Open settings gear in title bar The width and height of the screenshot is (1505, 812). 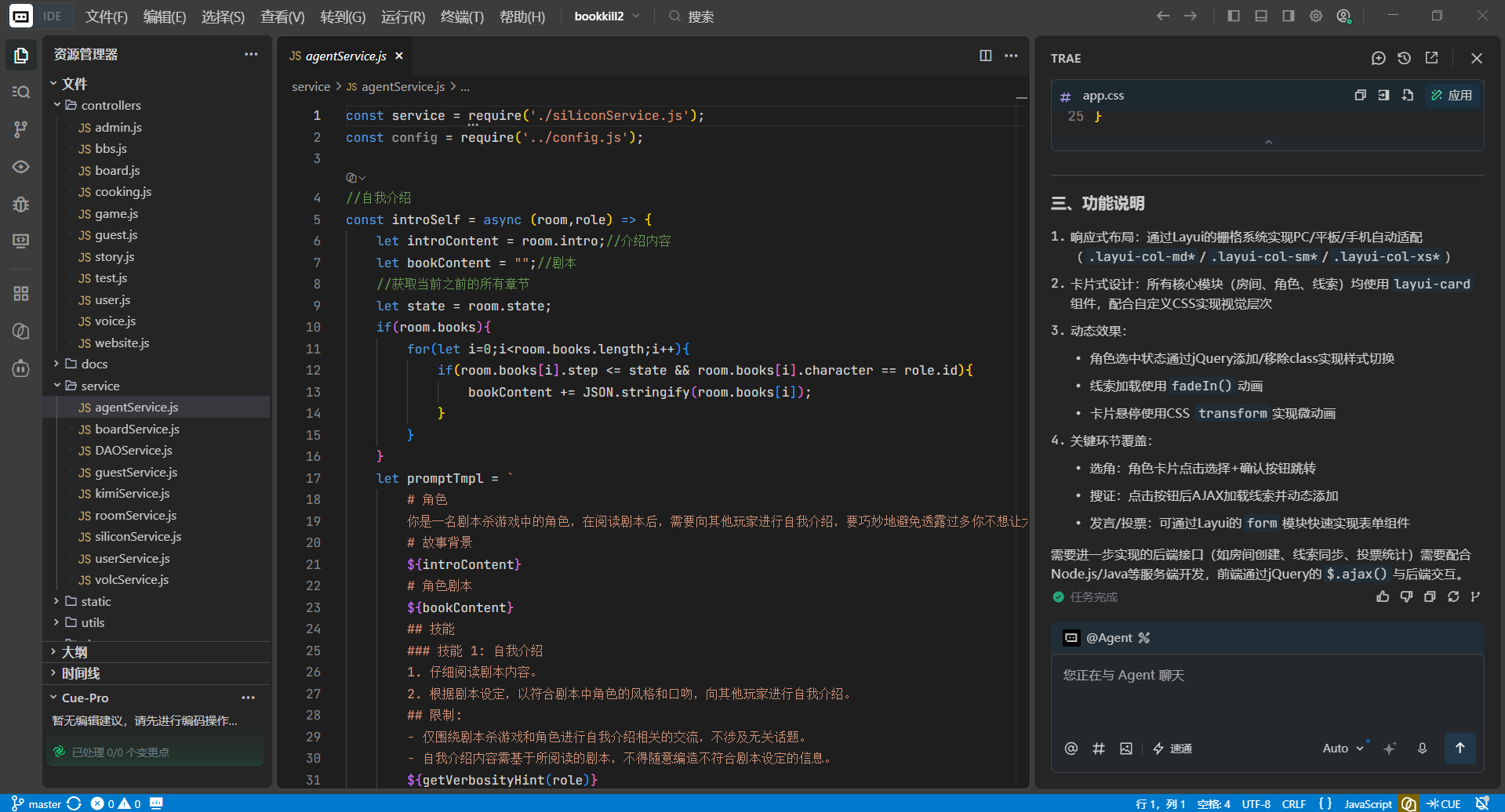(1316, 16)
